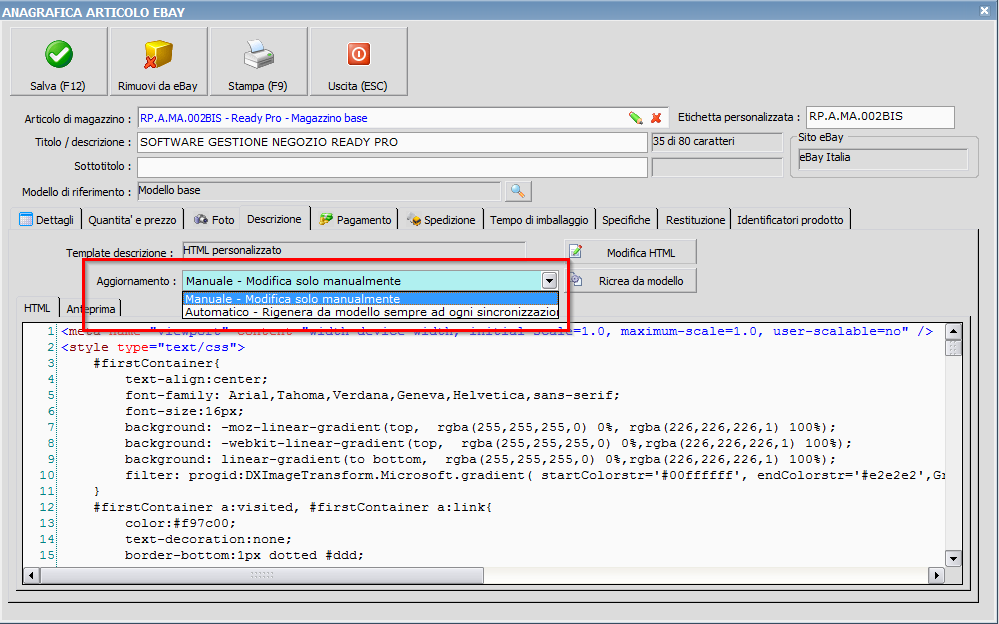
Task: Click the Salva (F12) green checkmark button
Action: tap(59, 62)
